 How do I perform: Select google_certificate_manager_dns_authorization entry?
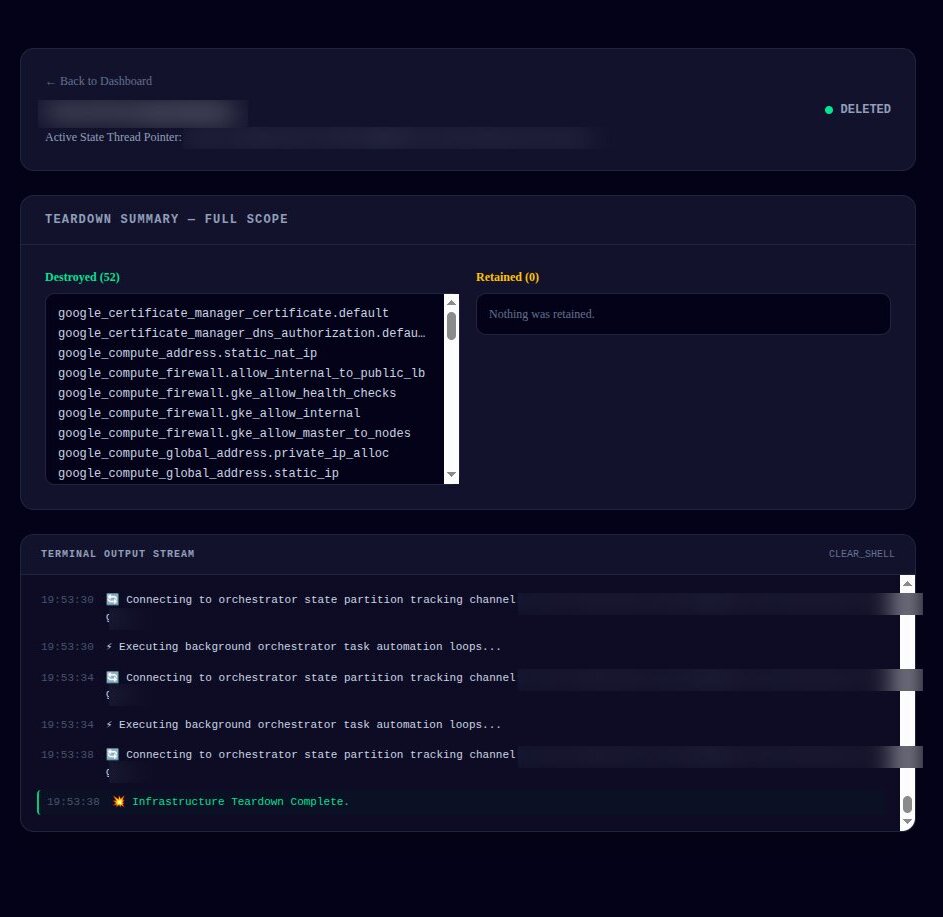(242, 333)
